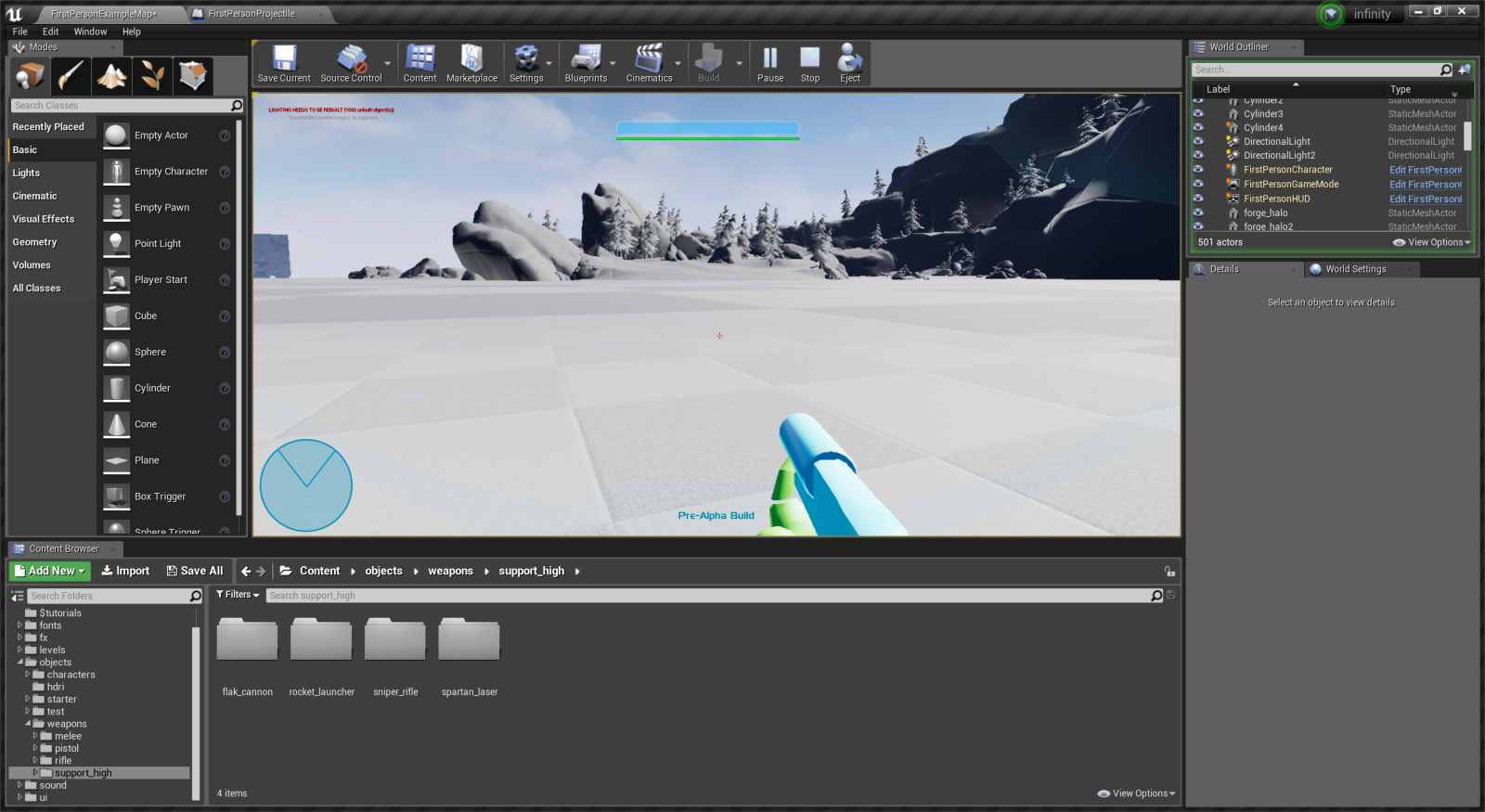Screen dimensions: 1485x812
Task: Open the Build options dropdown arrow
Action: click(x=740, y=64)
